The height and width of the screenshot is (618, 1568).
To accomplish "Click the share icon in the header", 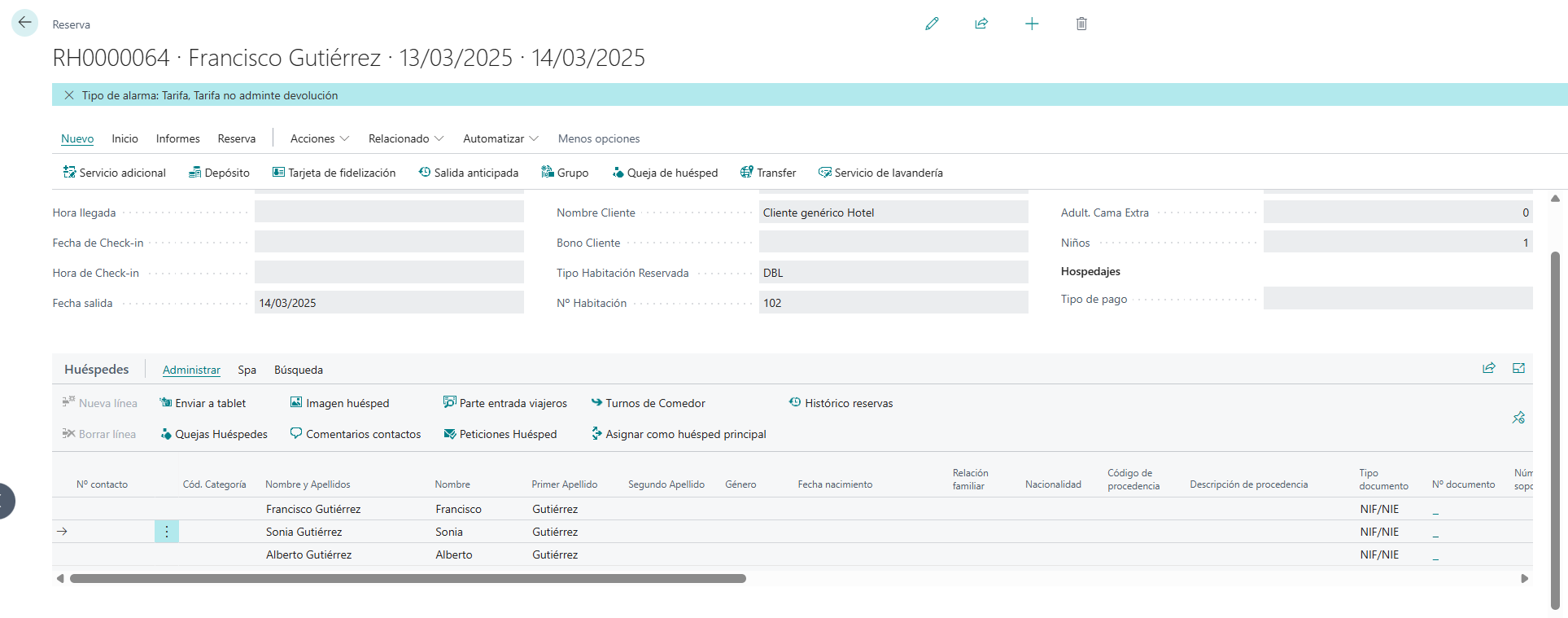I will [x=981, y=24].
